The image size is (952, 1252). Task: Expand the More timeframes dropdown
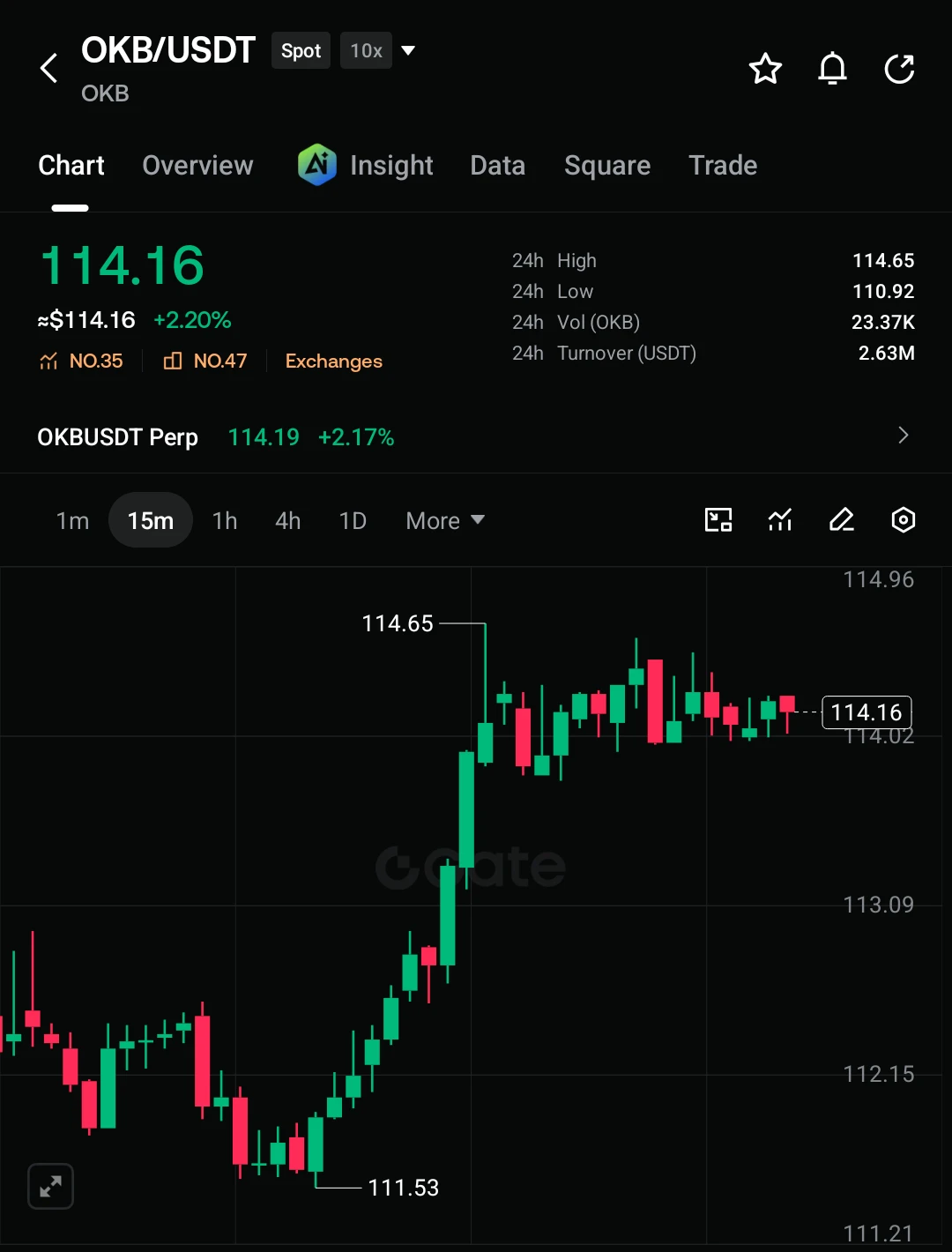click(445, 521)
